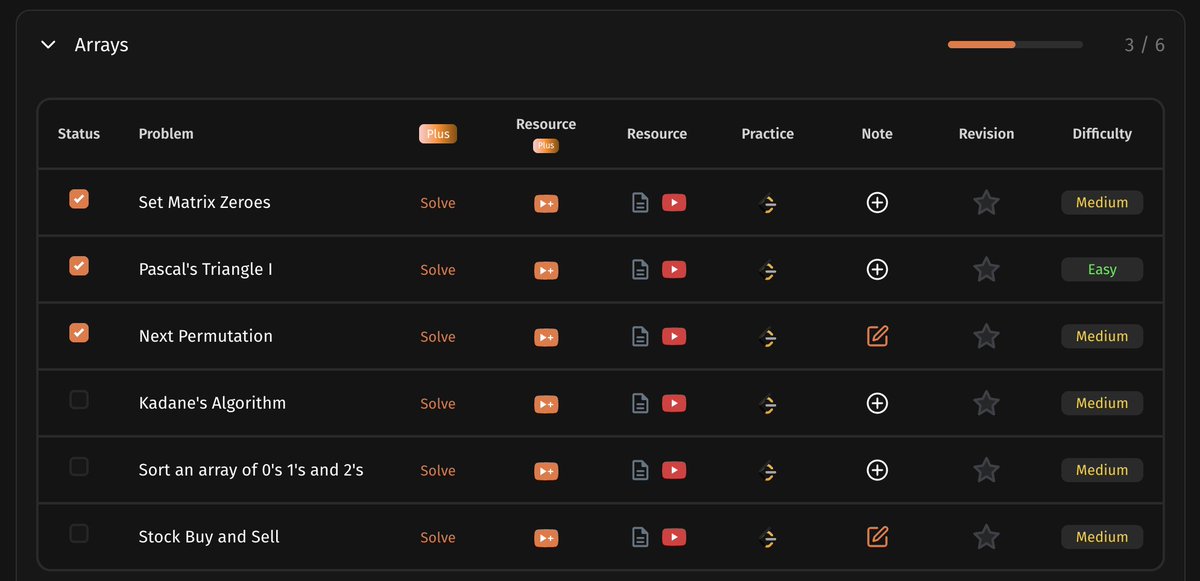This screenshot has height=581, width=1200.
Task: Open Plus video resource for Stock Buy and Sell
Action: point(546,538)
